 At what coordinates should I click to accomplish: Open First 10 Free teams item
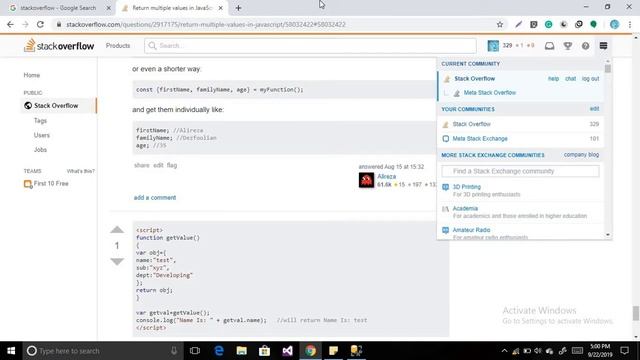47,184
